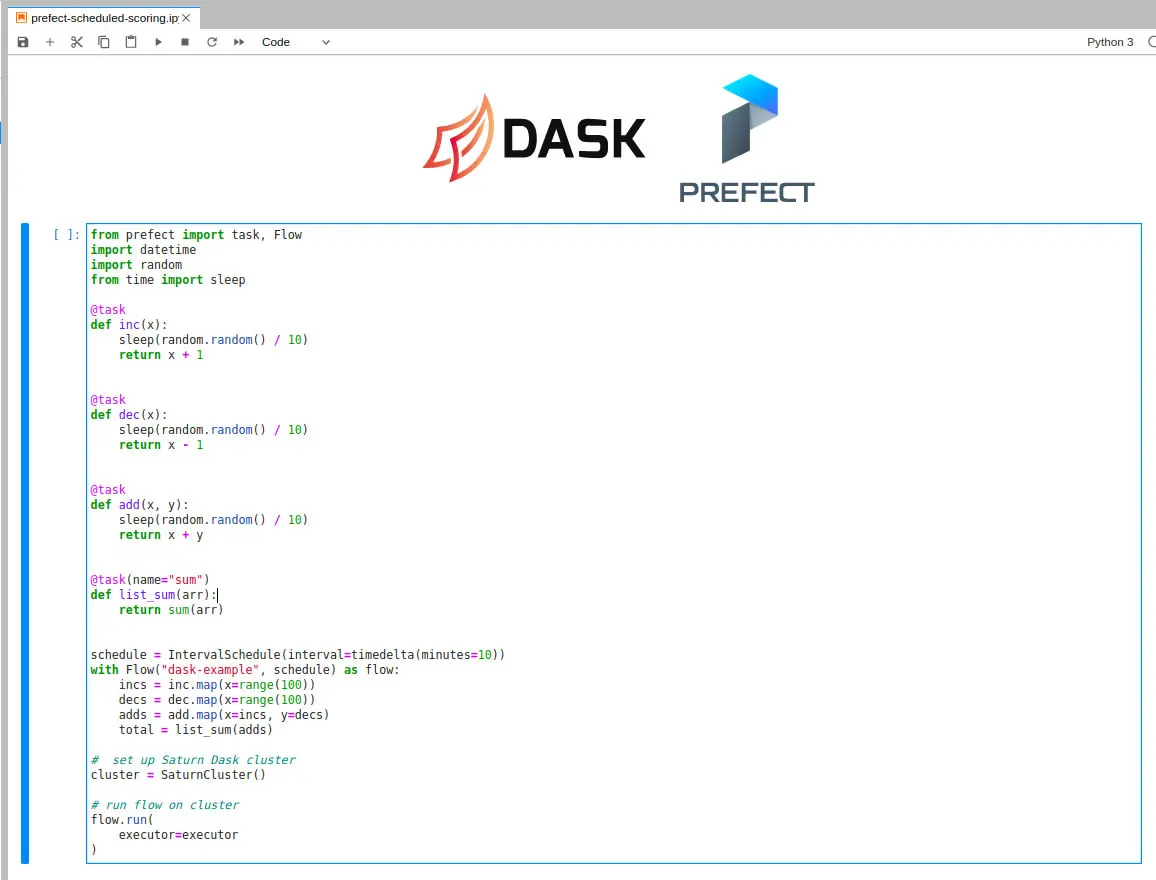Open the cell type Code dropdown
This screenshot has height=880, width=1156.
coord(295,42)
